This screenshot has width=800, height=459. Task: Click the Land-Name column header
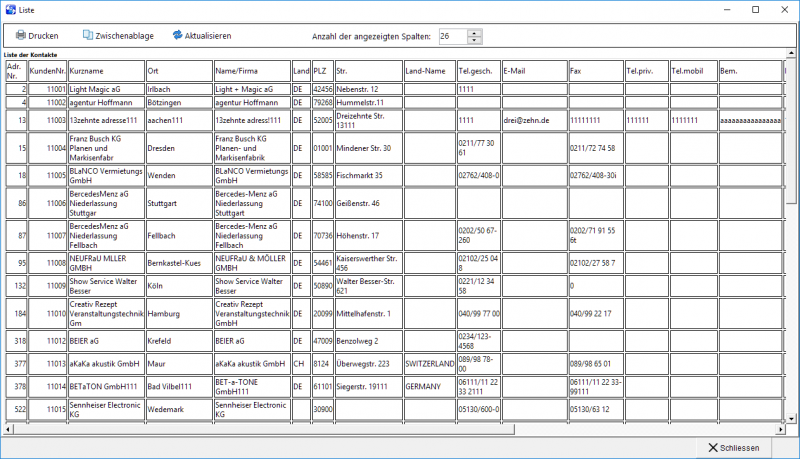430,71
